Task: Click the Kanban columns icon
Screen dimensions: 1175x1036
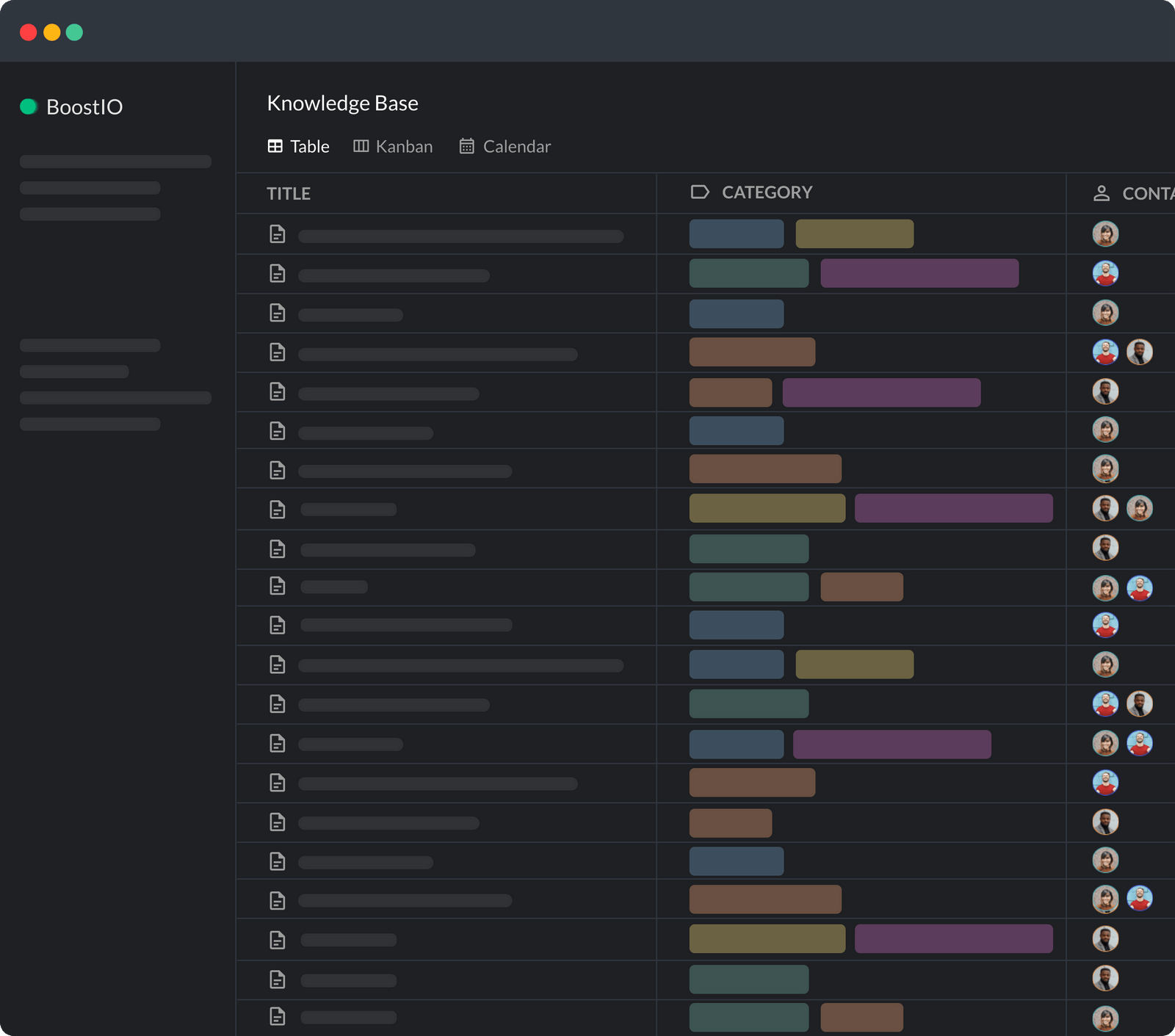Action: [361, 146]
